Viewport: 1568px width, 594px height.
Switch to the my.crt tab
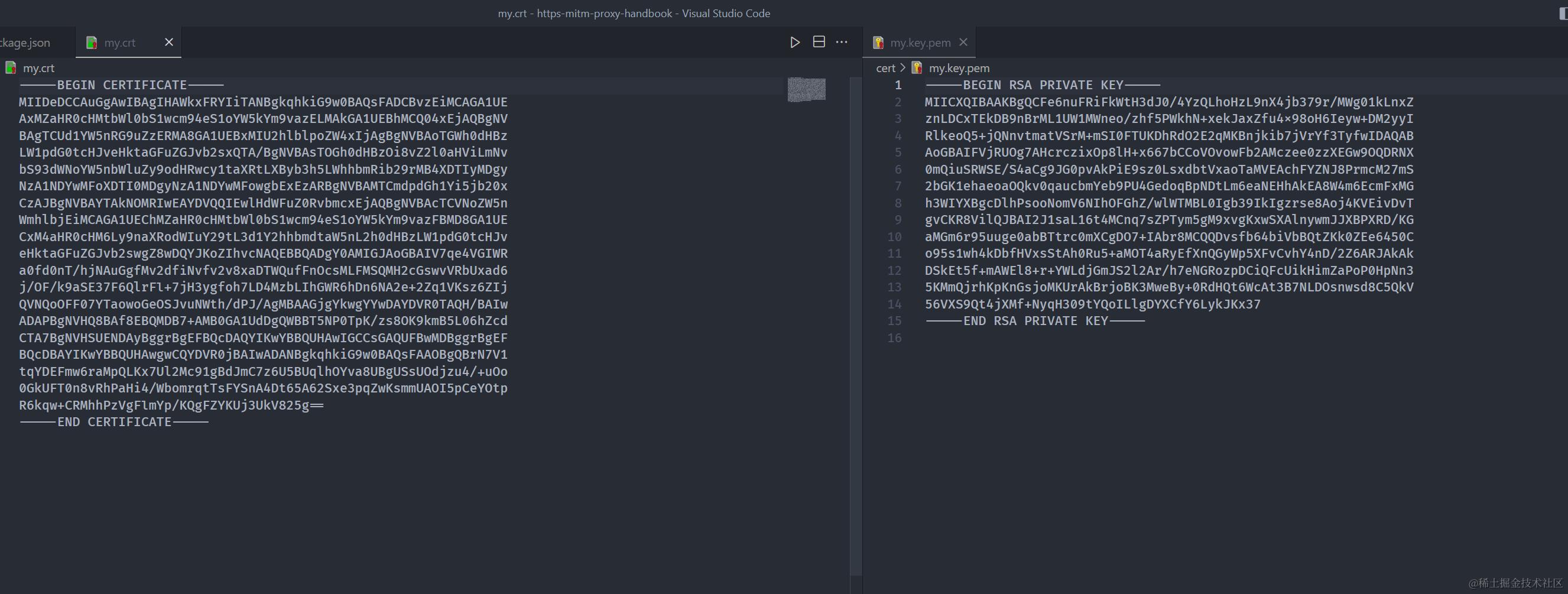[x=128, y=42]
